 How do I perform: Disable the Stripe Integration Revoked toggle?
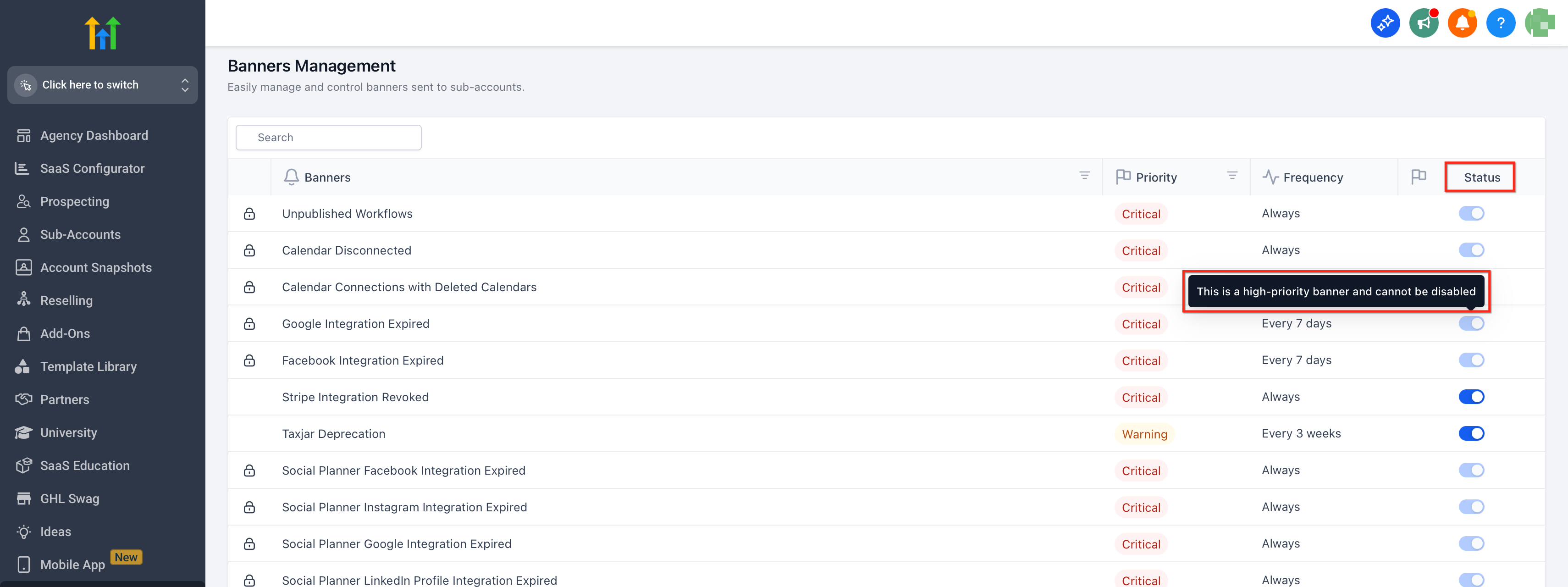[x=1471, y=397]
